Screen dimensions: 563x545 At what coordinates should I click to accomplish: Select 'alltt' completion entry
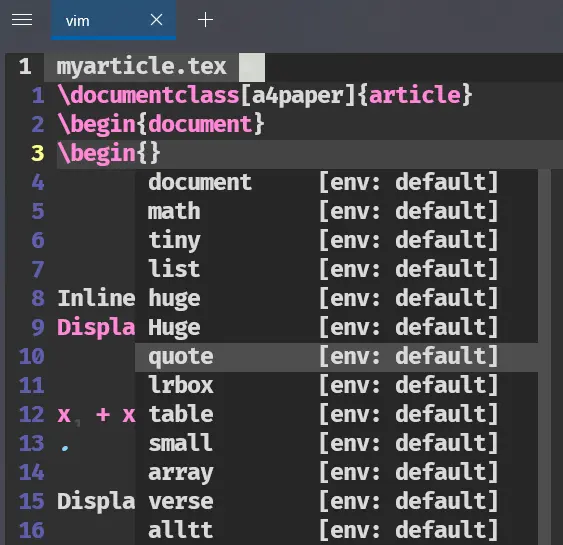click(x=336, y=531)
